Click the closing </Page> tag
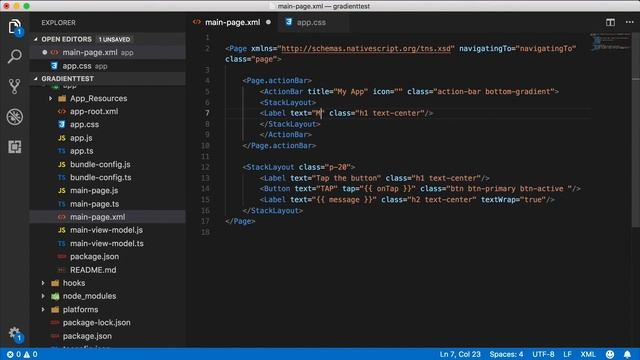This screenshot has height=360, width=640. click(240, 221)
